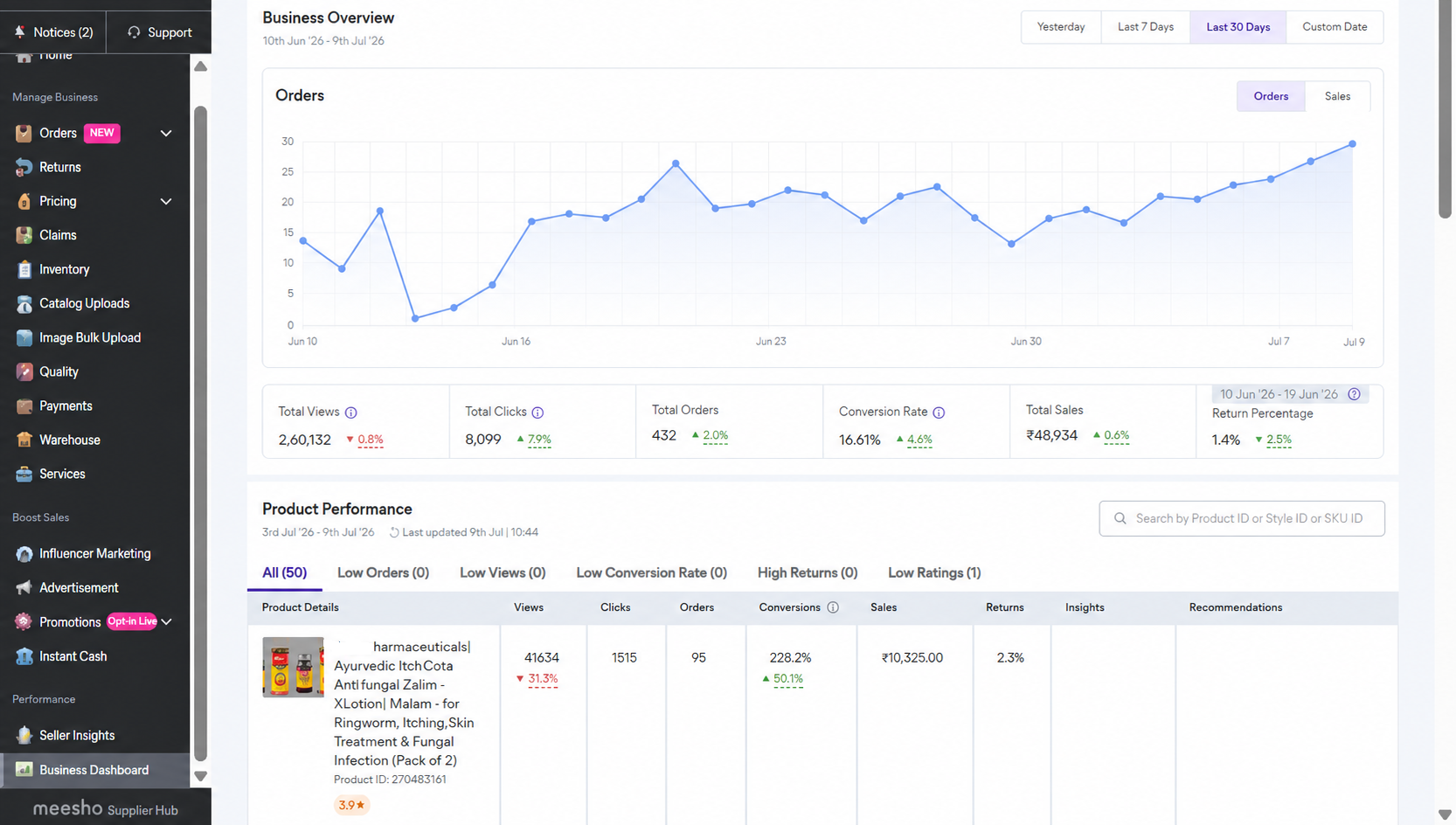Image resolution: width=1456 pixels, height=825 pixels.
Task: Click the Views column header
Action: (529, 607)
